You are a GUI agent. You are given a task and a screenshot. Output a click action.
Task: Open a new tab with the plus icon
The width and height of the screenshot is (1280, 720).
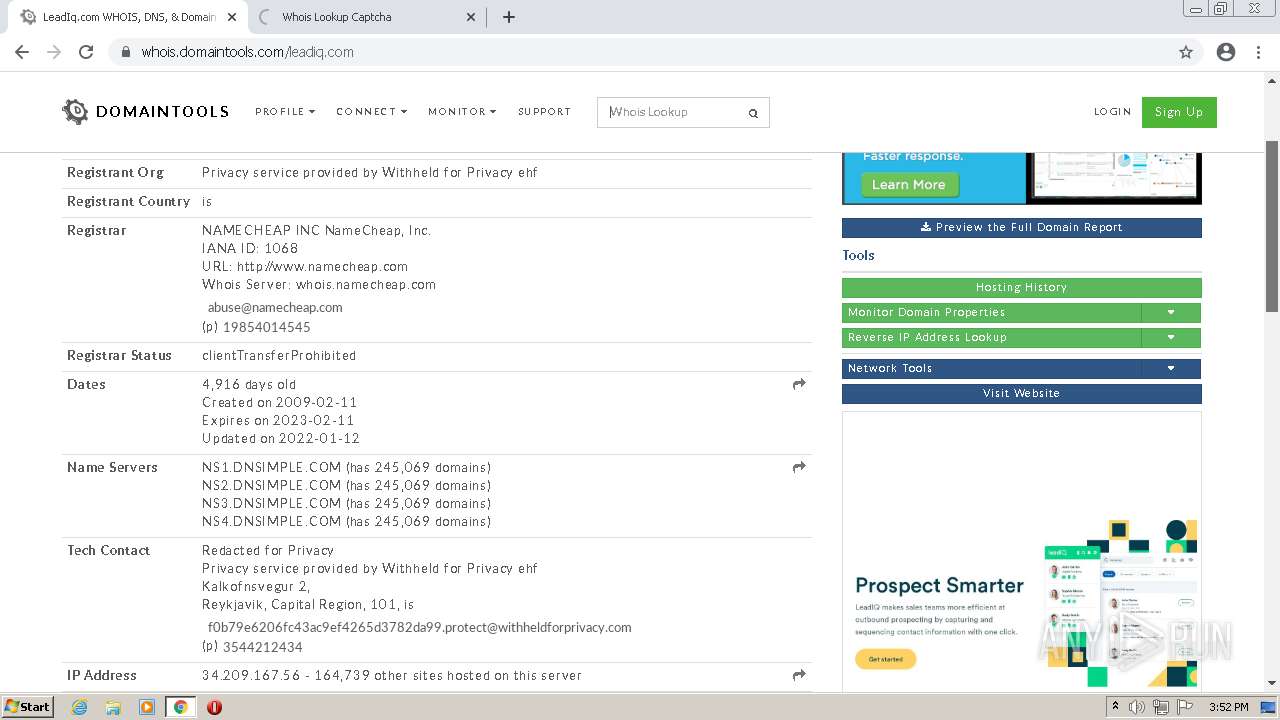509,17
